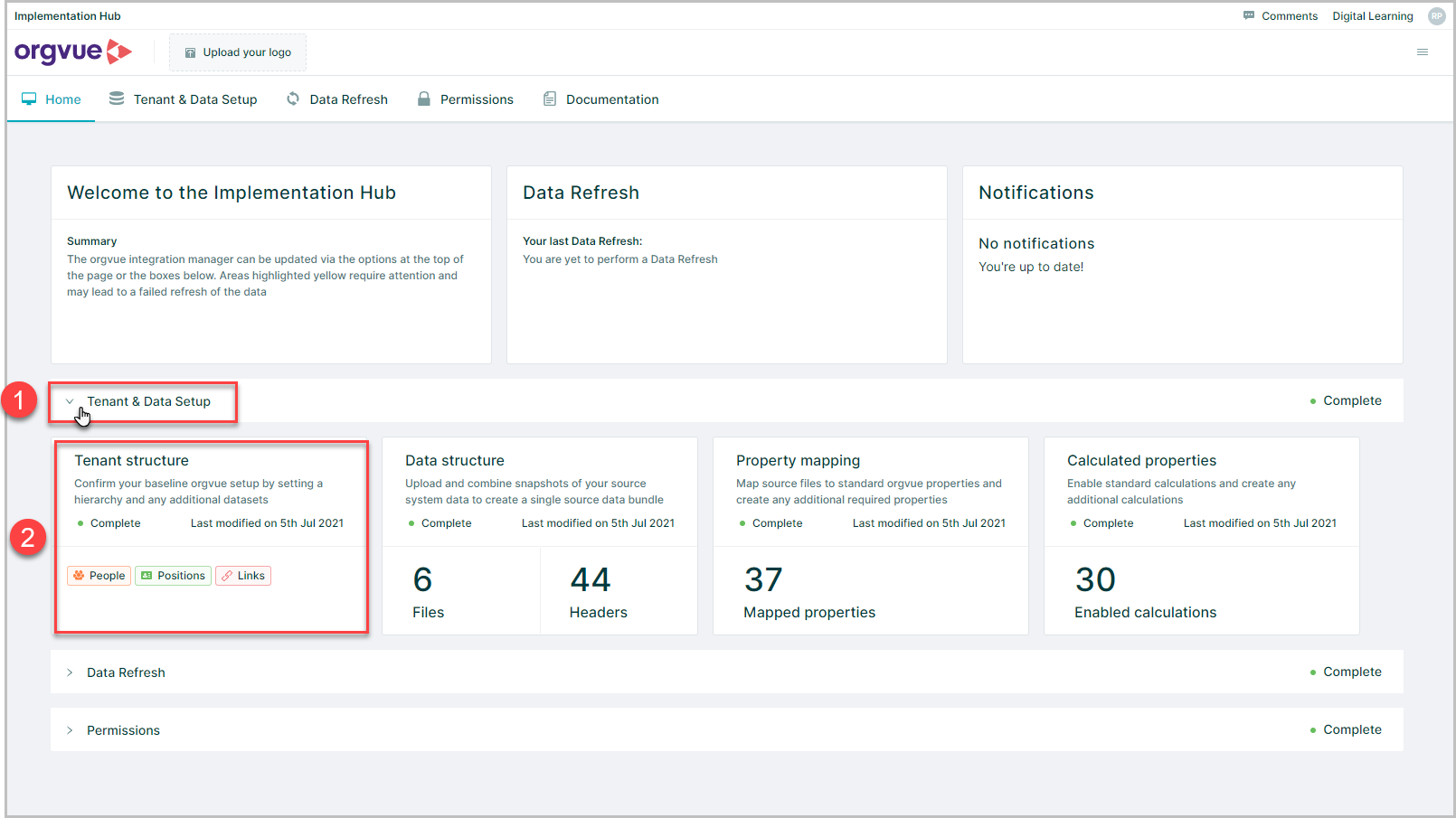Click Complete status on Data Refresh row
The height and width of the screenshot is (818, 1456).
pos(1346,672)
